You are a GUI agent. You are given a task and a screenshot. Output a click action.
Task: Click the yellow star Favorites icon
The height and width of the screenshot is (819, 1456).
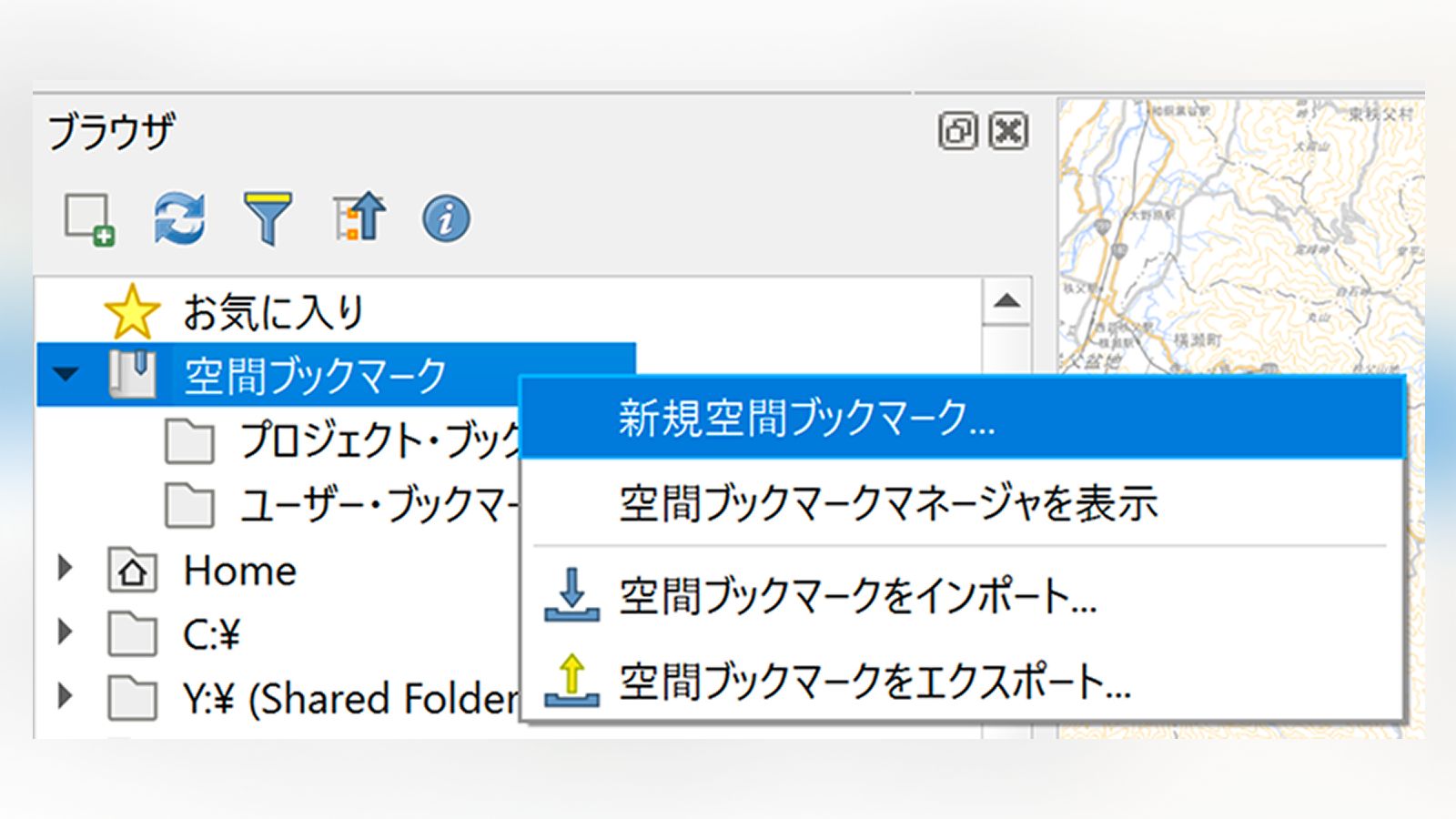(133, 311)
